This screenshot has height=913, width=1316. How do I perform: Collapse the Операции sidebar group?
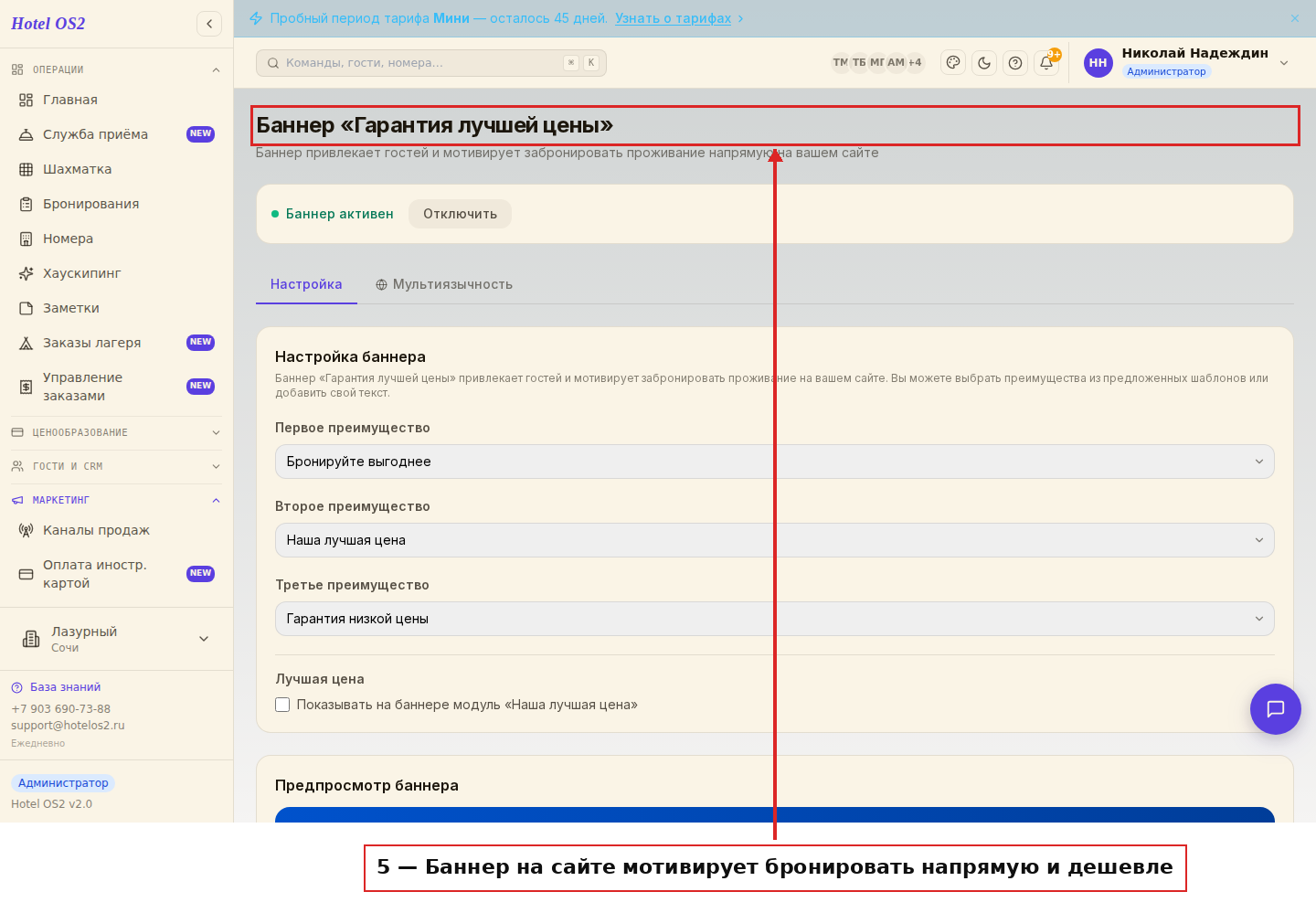116,69
